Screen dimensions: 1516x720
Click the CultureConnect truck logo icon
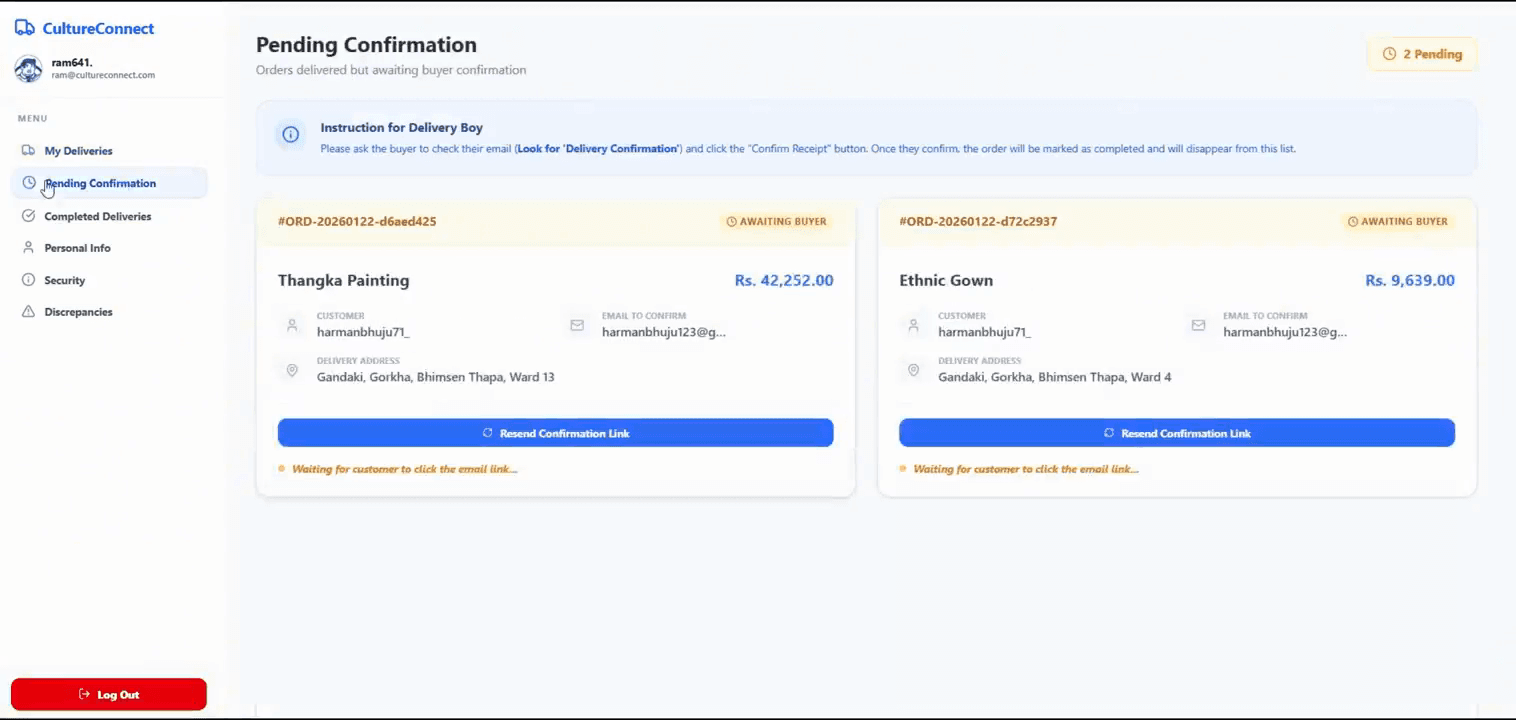[25, 28]
